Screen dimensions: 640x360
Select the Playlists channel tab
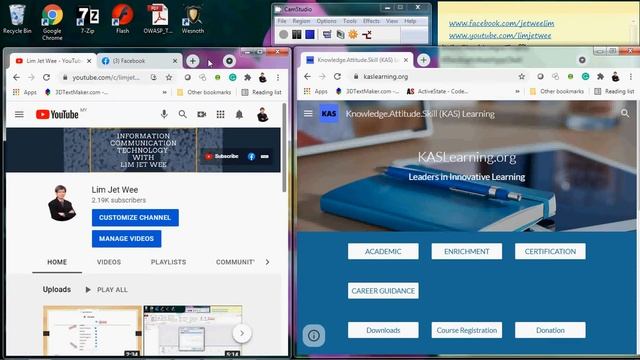pos(168,262)
